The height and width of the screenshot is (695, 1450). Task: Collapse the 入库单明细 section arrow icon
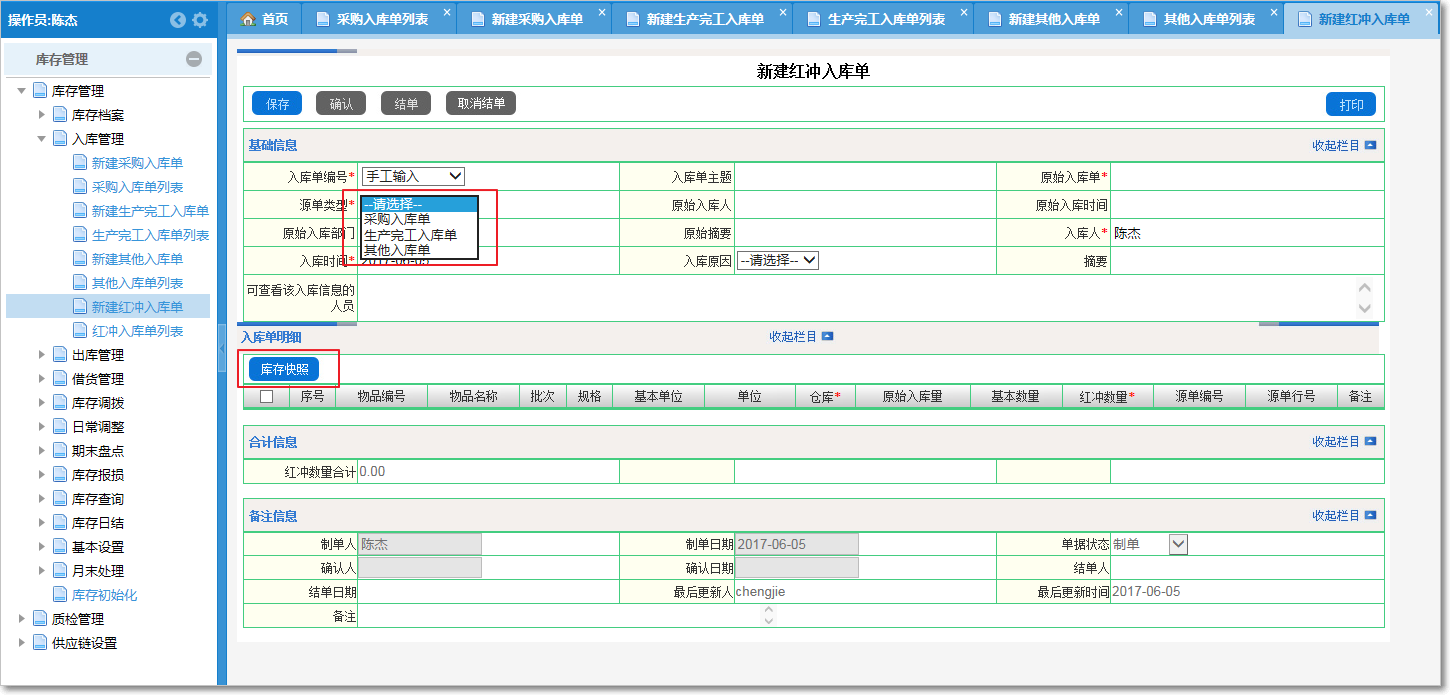click(827, 337)
